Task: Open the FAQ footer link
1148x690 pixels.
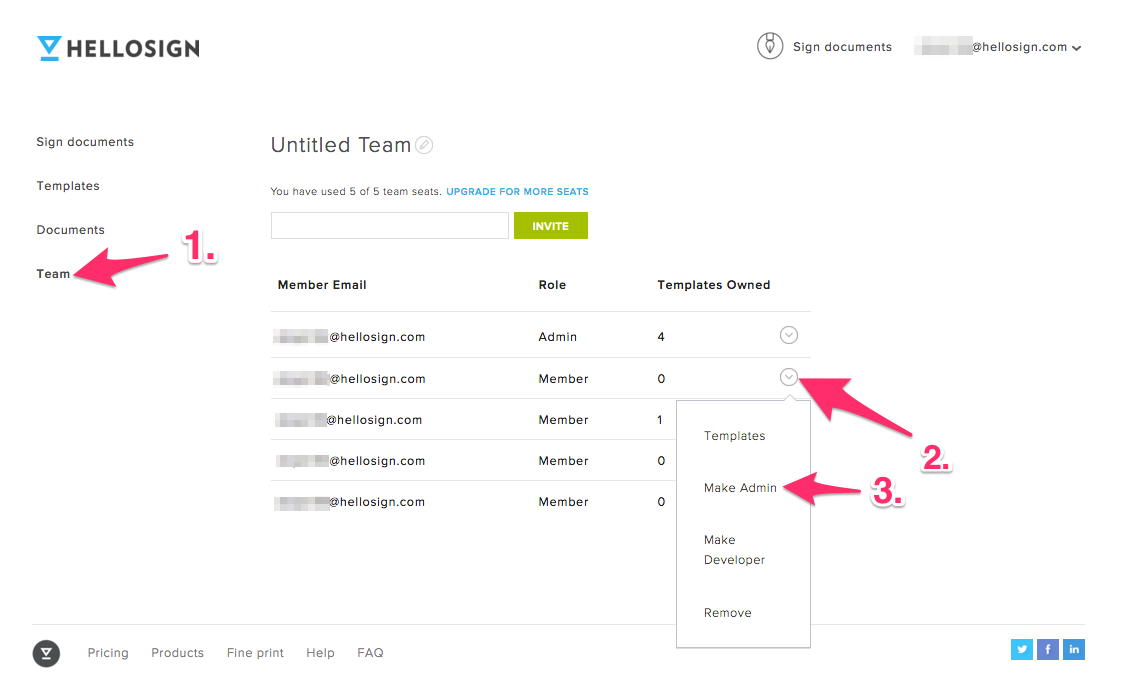Action: coord(370,653)
